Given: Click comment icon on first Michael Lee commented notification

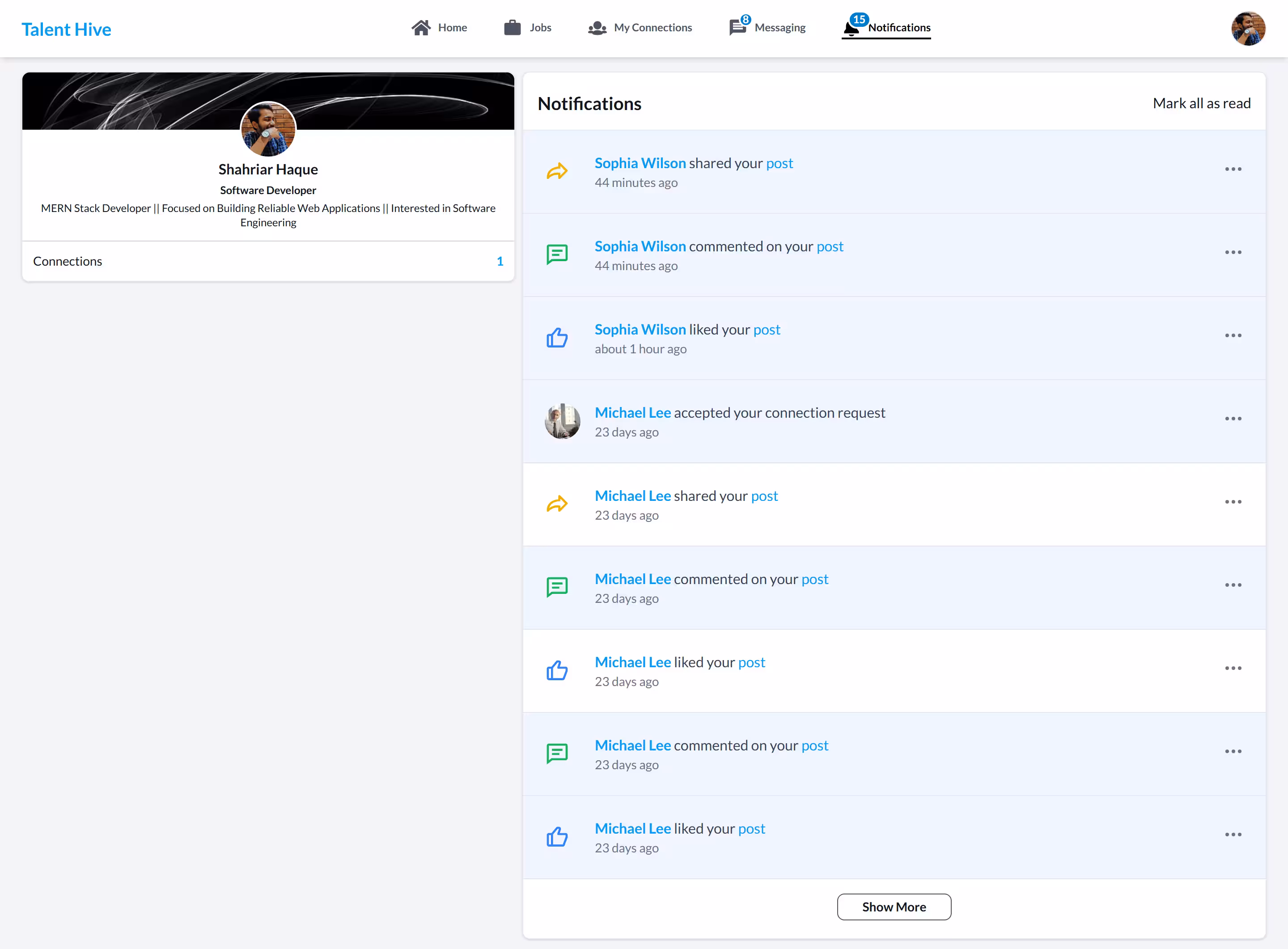Looking at the screenshot, I should pos(557,586).
